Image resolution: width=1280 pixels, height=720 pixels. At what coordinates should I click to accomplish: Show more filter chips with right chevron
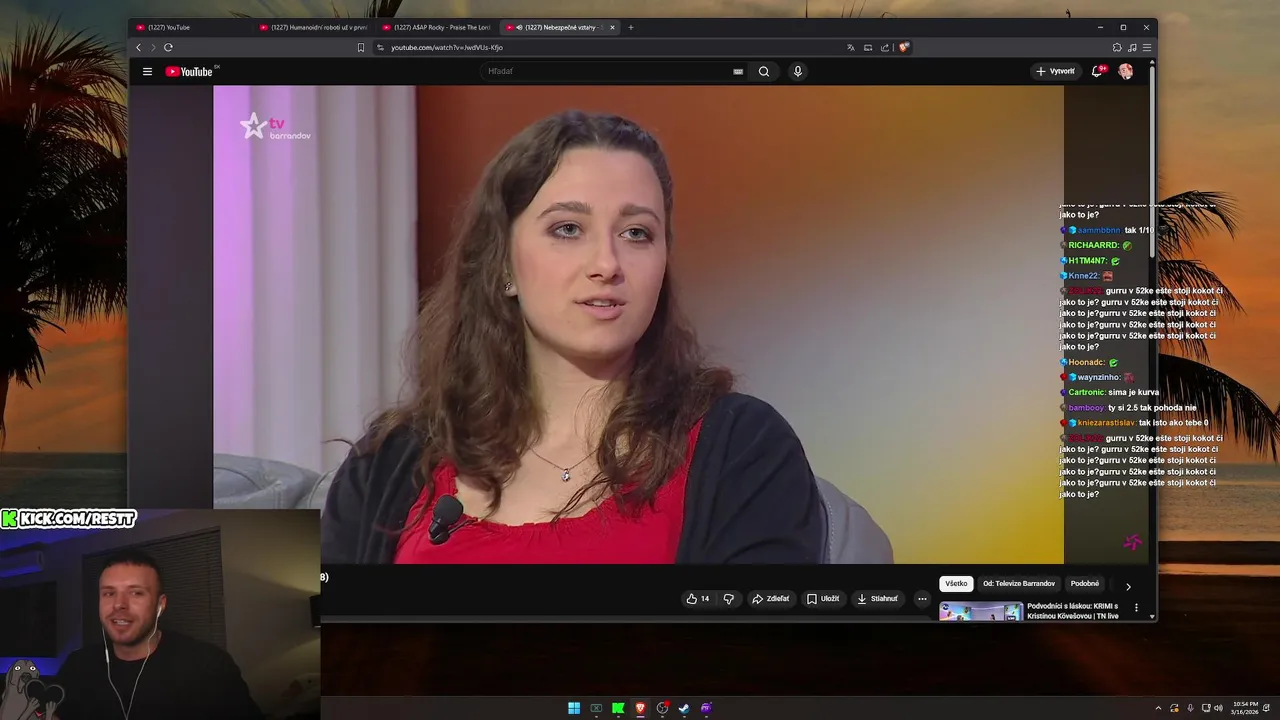coord(1128,586)
